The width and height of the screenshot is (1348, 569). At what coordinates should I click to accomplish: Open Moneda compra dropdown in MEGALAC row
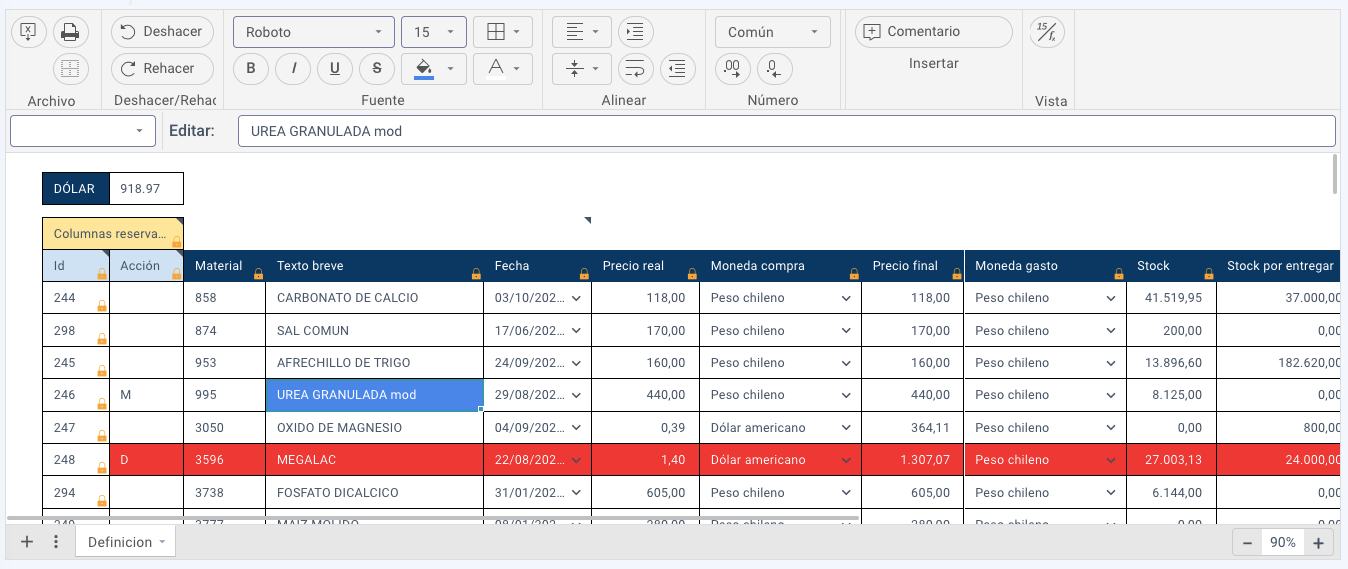click(x=846, y=460)
